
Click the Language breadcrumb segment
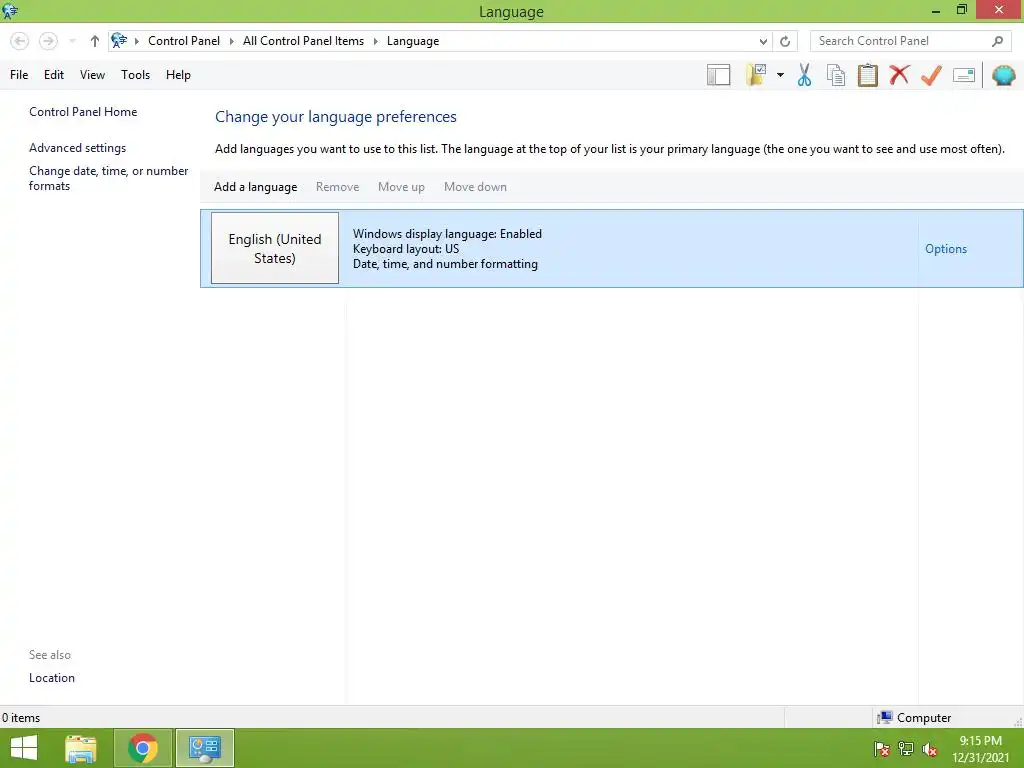point(413,41)
